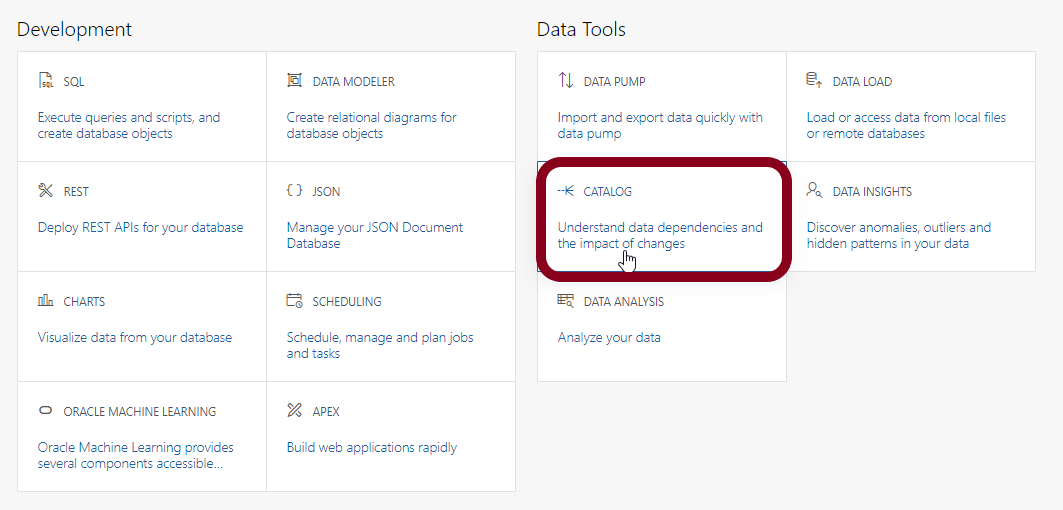Click the Data Analysis table-search icon
The height and width of the screenshot is (510, 1063).
pyautogui.click(x=566, y=300)
